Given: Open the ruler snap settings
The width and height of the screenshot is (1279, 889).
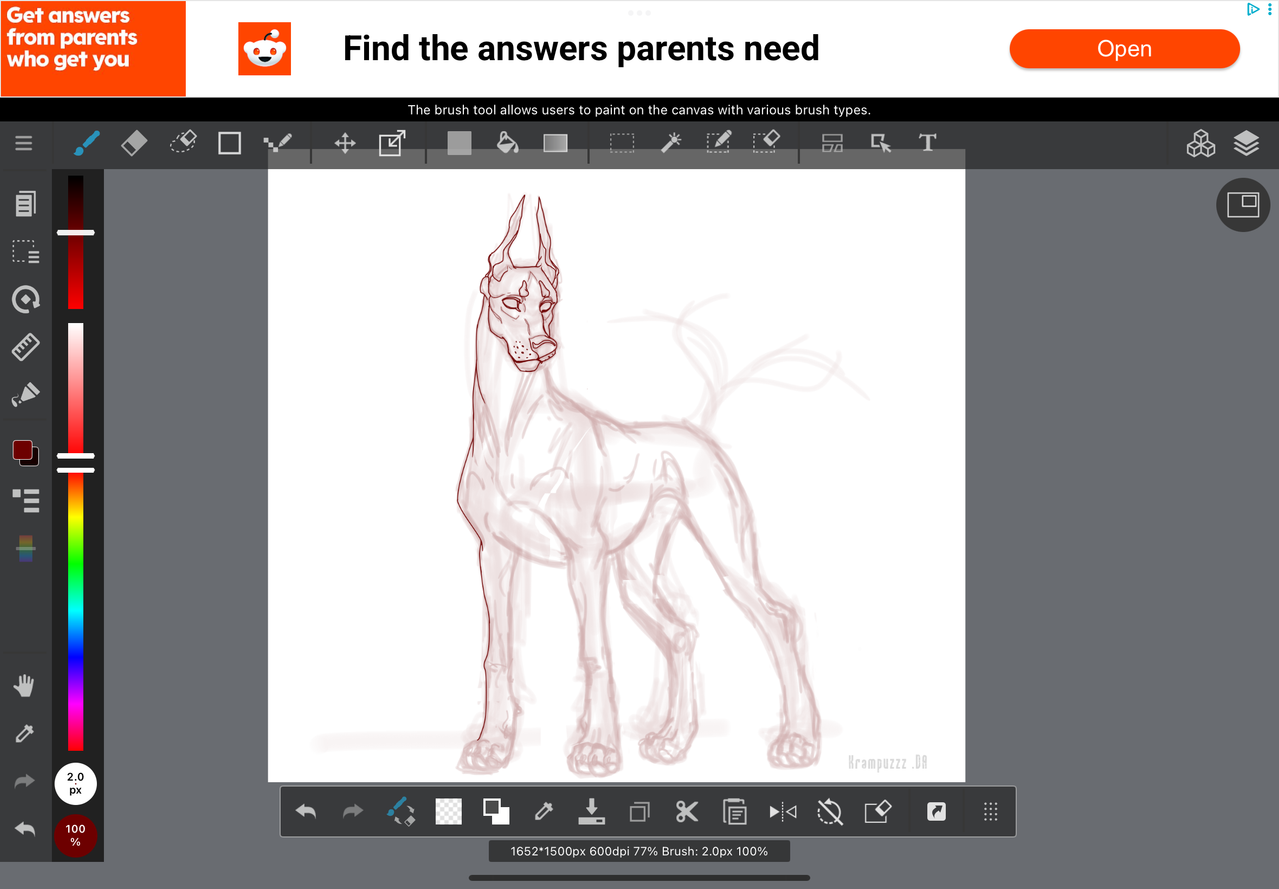Looking at the screenshot, I should pos(26,347).
